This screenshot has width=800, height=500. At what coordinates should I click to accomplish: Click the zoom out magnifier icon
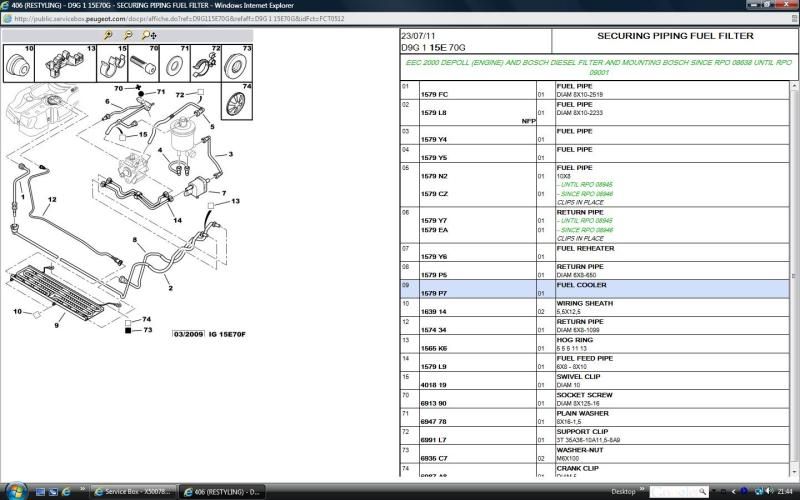pyautogui.click(x=128, y=35)
